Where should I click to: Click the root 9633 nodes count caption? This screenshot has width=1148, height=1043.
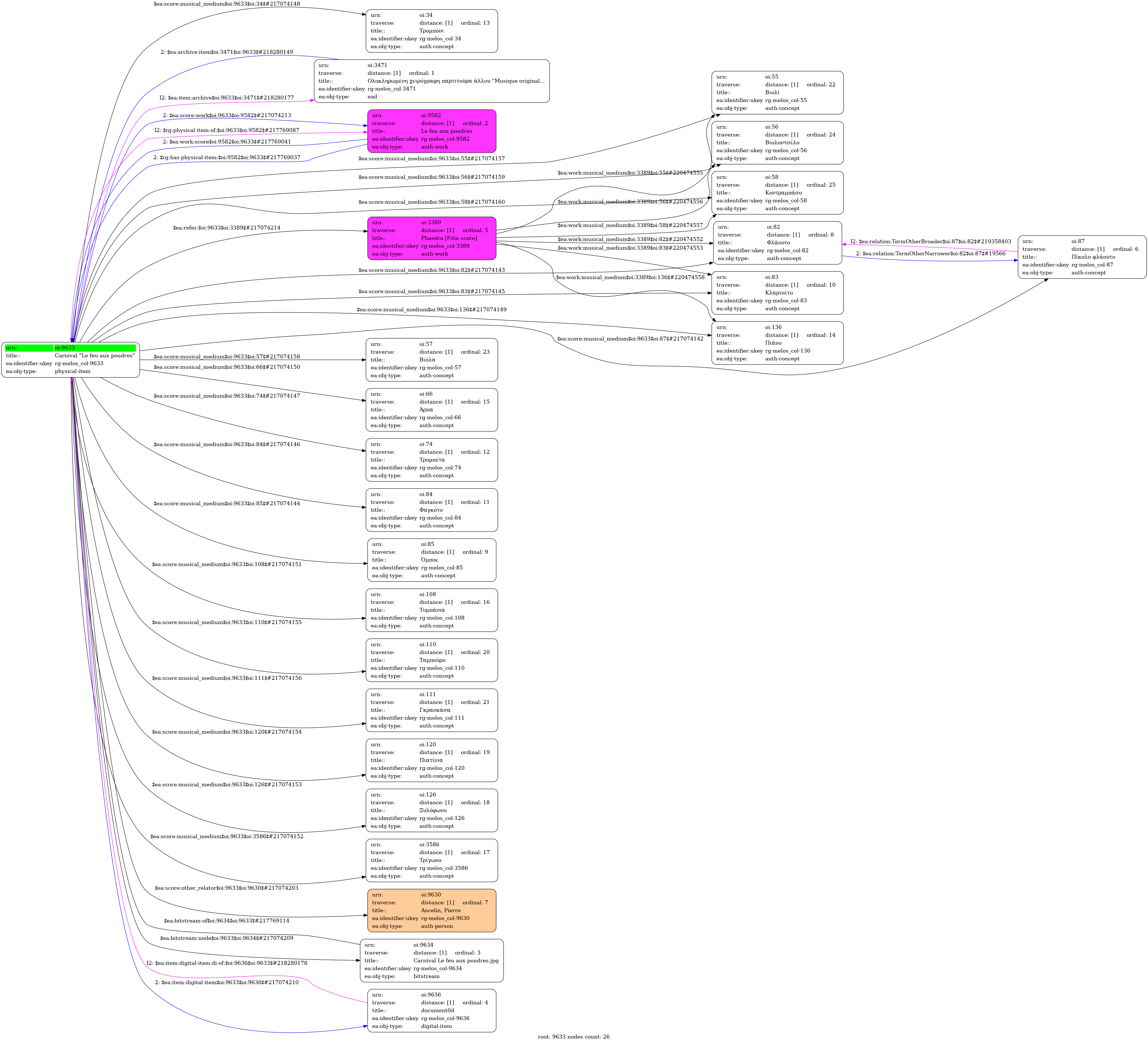pos(573,1037)
